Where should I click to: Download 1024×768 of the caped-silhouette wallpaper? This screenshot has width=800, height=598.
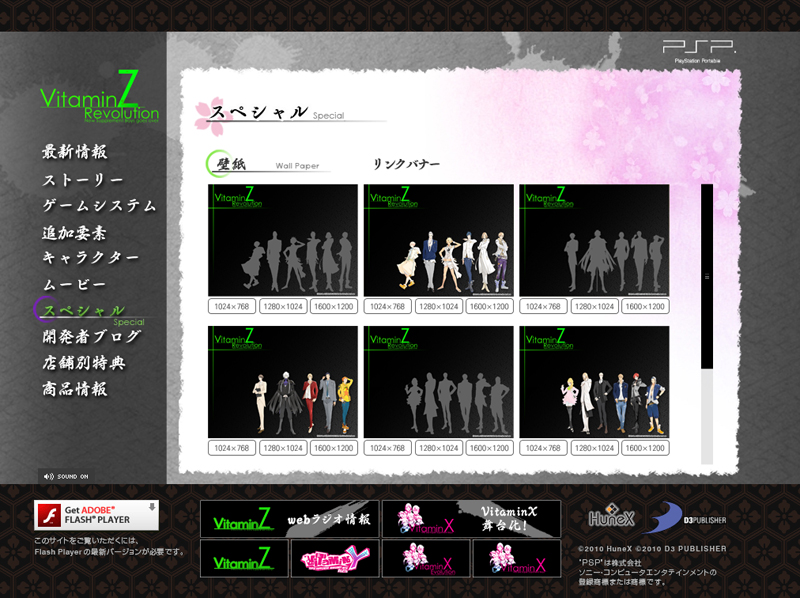point(543,306)
